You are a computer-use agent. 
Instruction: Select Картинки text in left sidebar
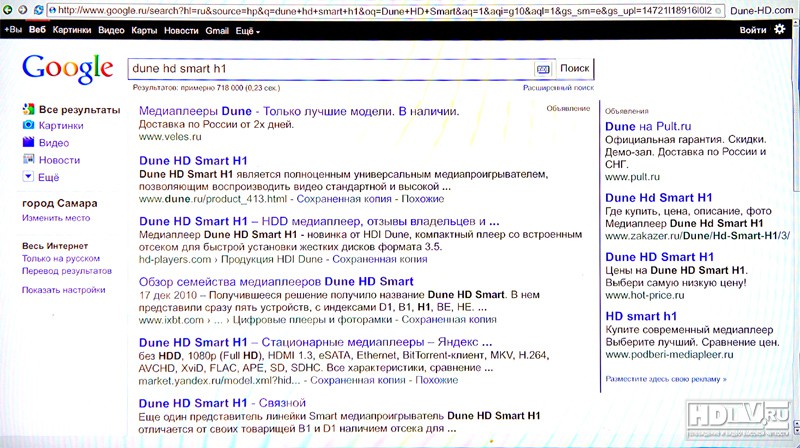[61, 126]
